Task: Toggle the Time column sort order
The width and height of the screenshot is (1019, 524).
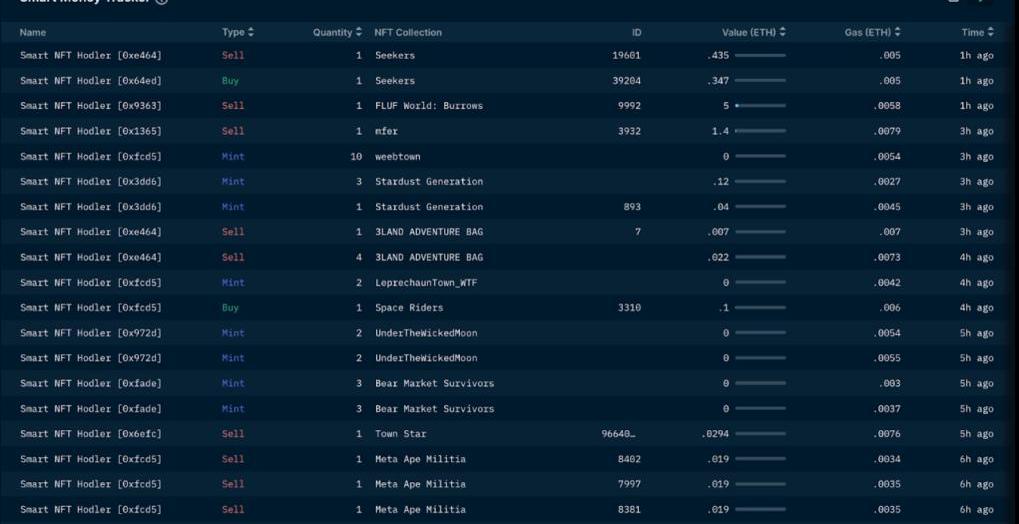Action: tap(991, 33)
